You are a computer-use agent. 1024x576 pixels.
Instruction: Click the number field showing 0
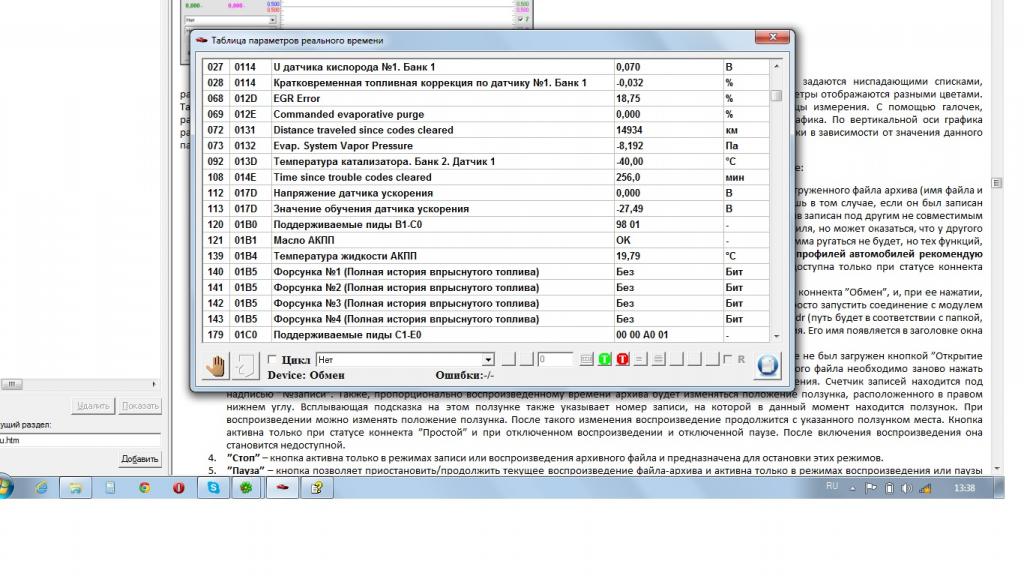(x=554, y=359)
